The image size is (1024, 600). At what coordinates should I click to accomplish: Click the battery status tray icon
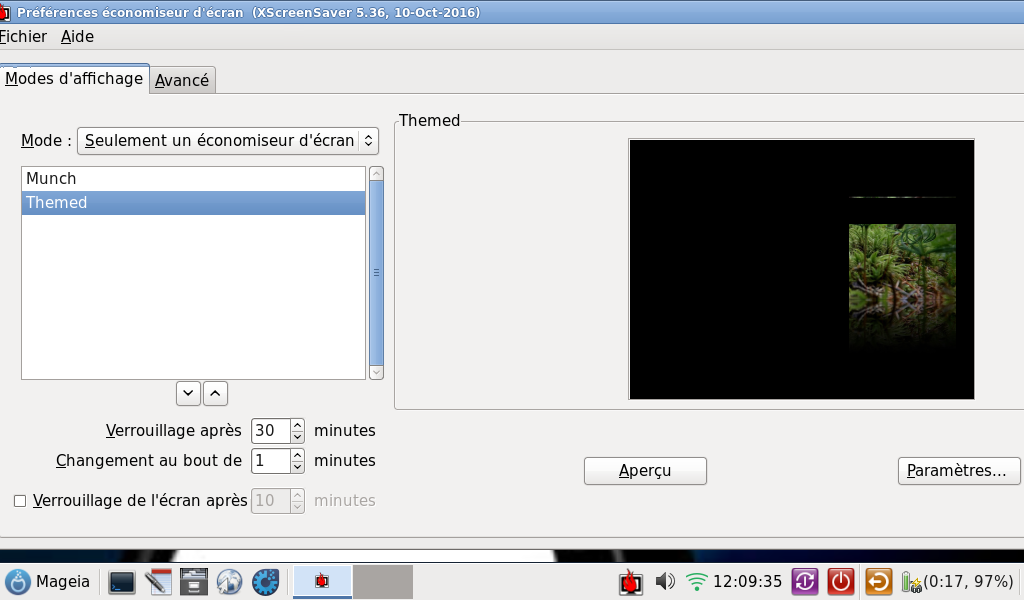(x=910, y=581)
